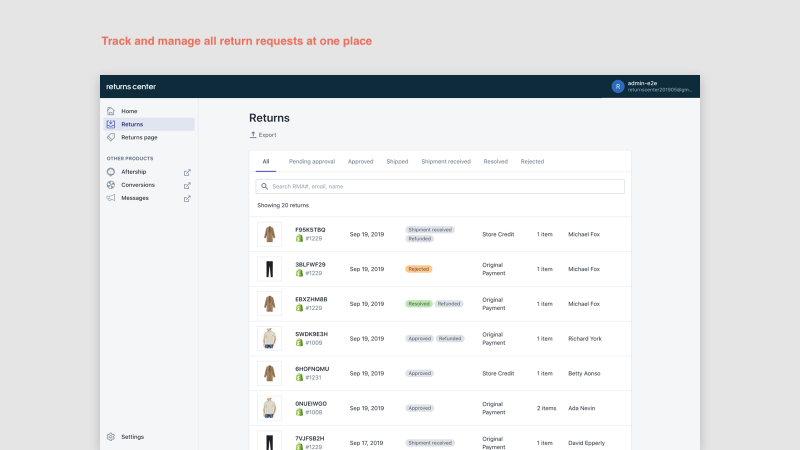Show the Rejected tab
This screenshot has width=800, height=450.
click(532, 161)
